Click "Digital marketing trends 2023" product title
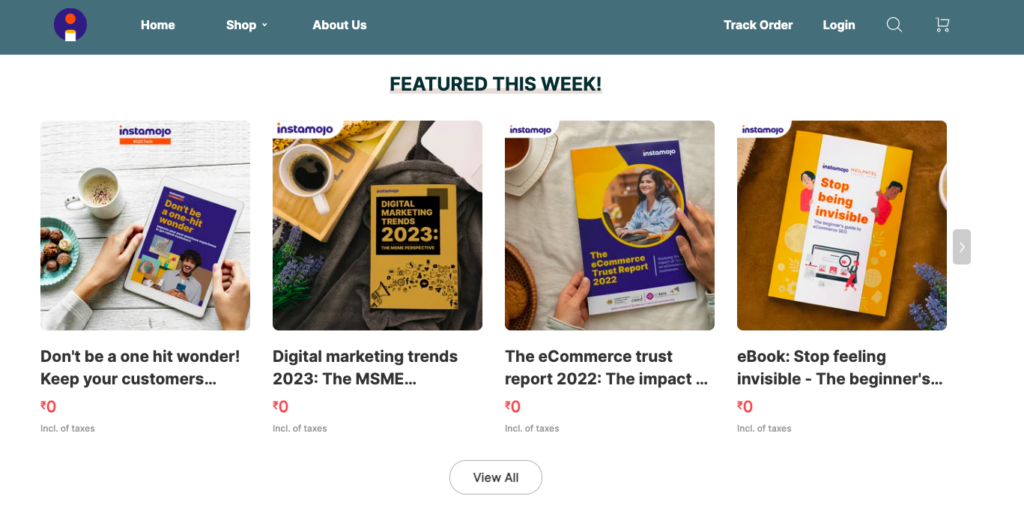 [365, 367]
